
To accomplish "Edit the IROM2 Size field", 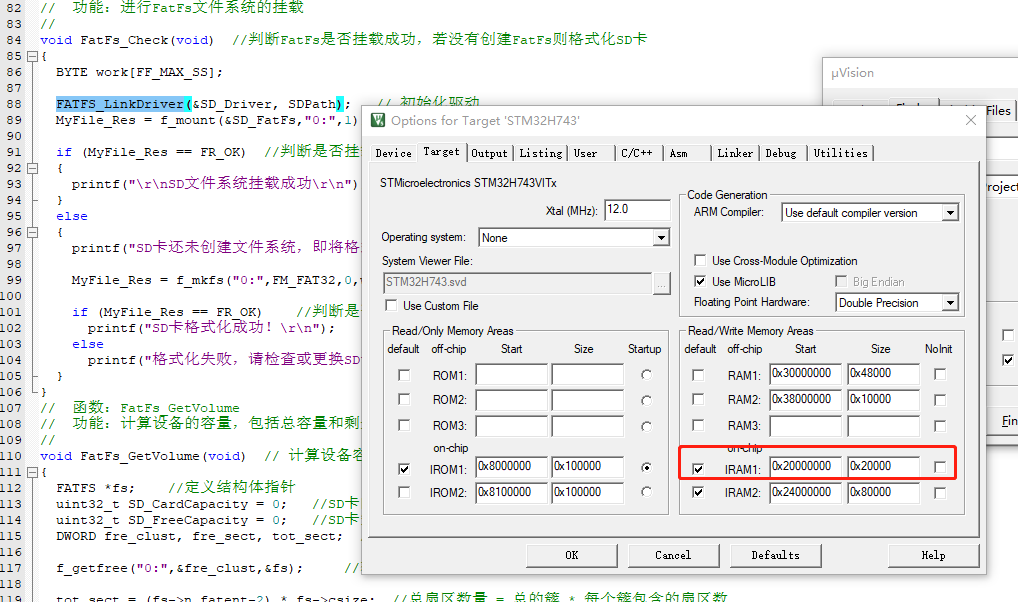I will [x=588, y=492].
